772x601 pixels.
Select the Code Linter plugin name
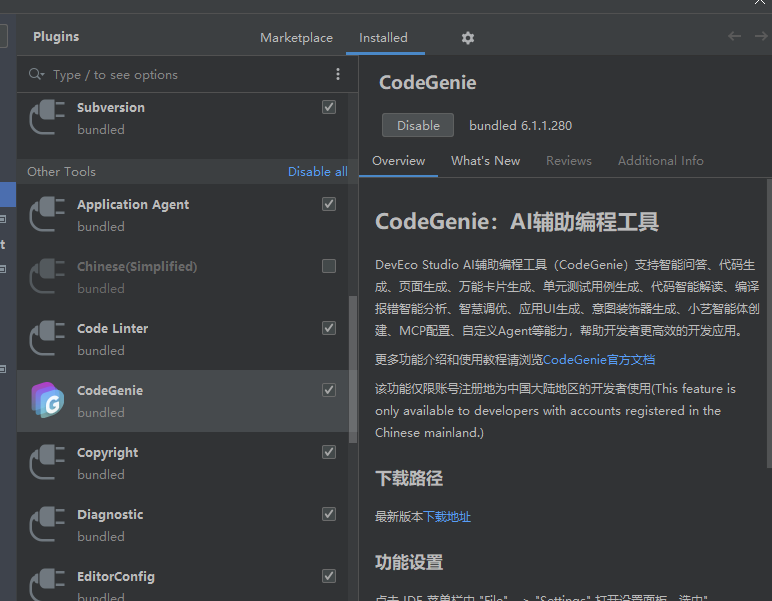pyautogui.click(x=112, y=329)
